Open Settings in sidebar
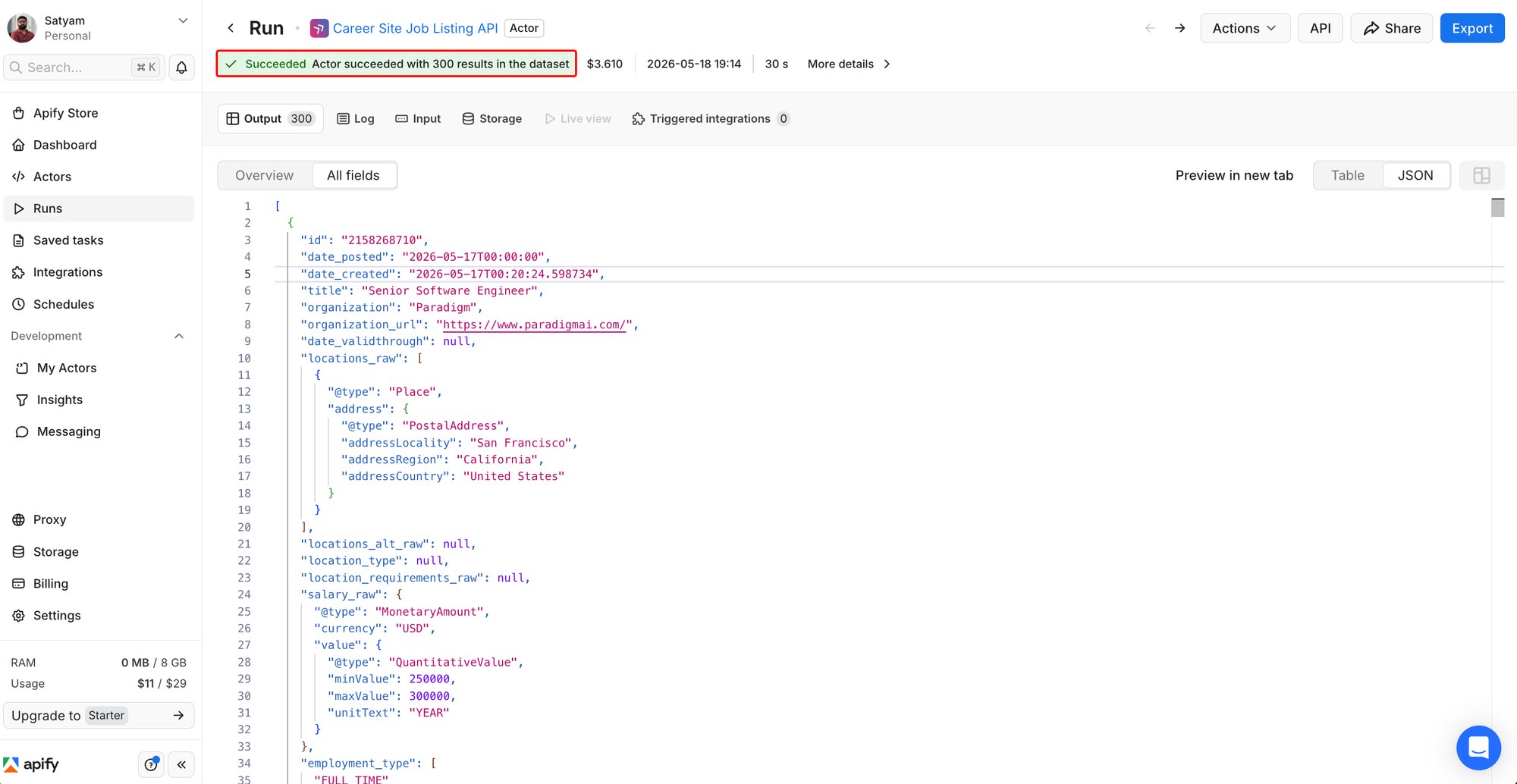 [x=99, y=616]
